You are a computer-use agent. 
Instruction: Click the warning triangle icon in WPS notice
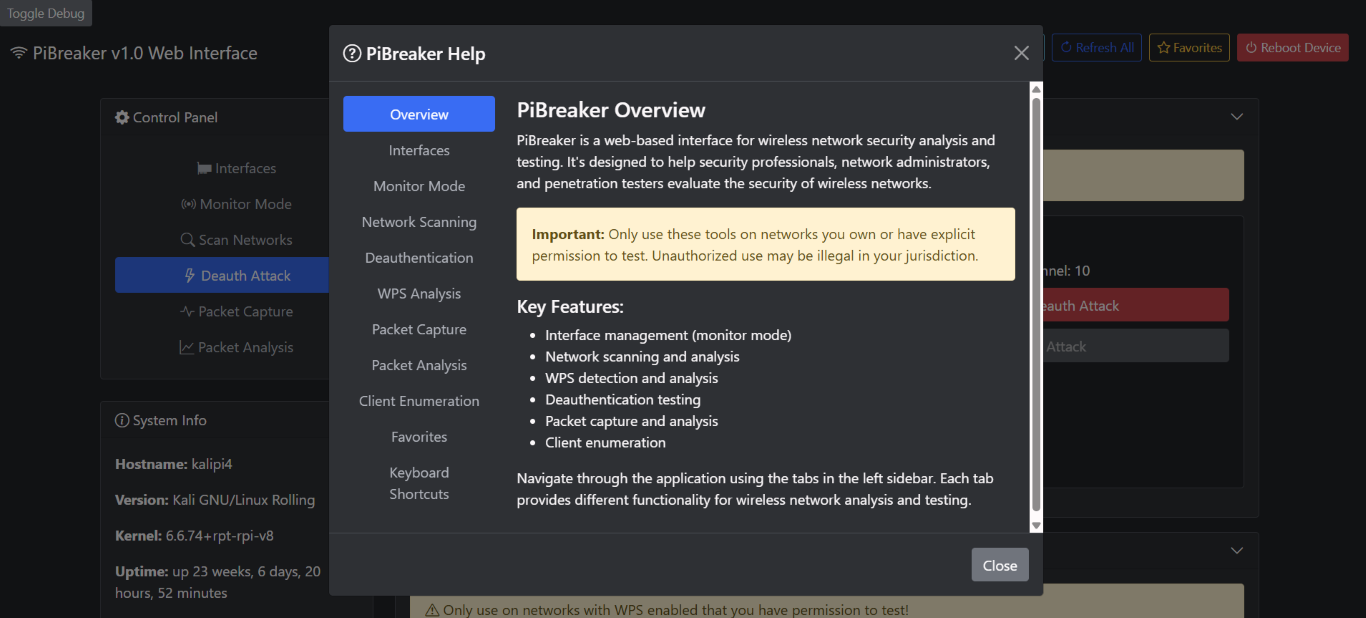[432, 610]
